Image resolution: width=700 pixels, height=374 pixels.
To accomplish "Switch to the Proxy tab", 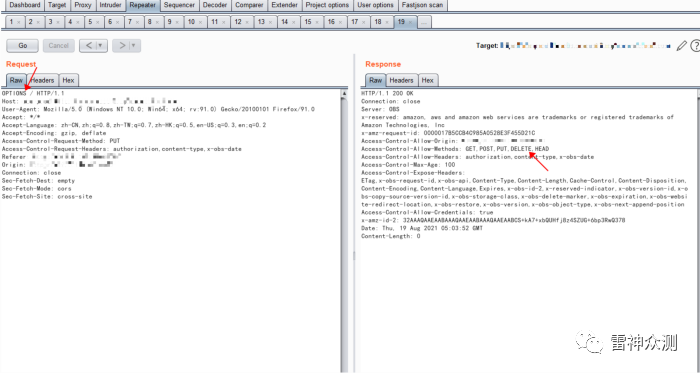I will pos(83,5).
